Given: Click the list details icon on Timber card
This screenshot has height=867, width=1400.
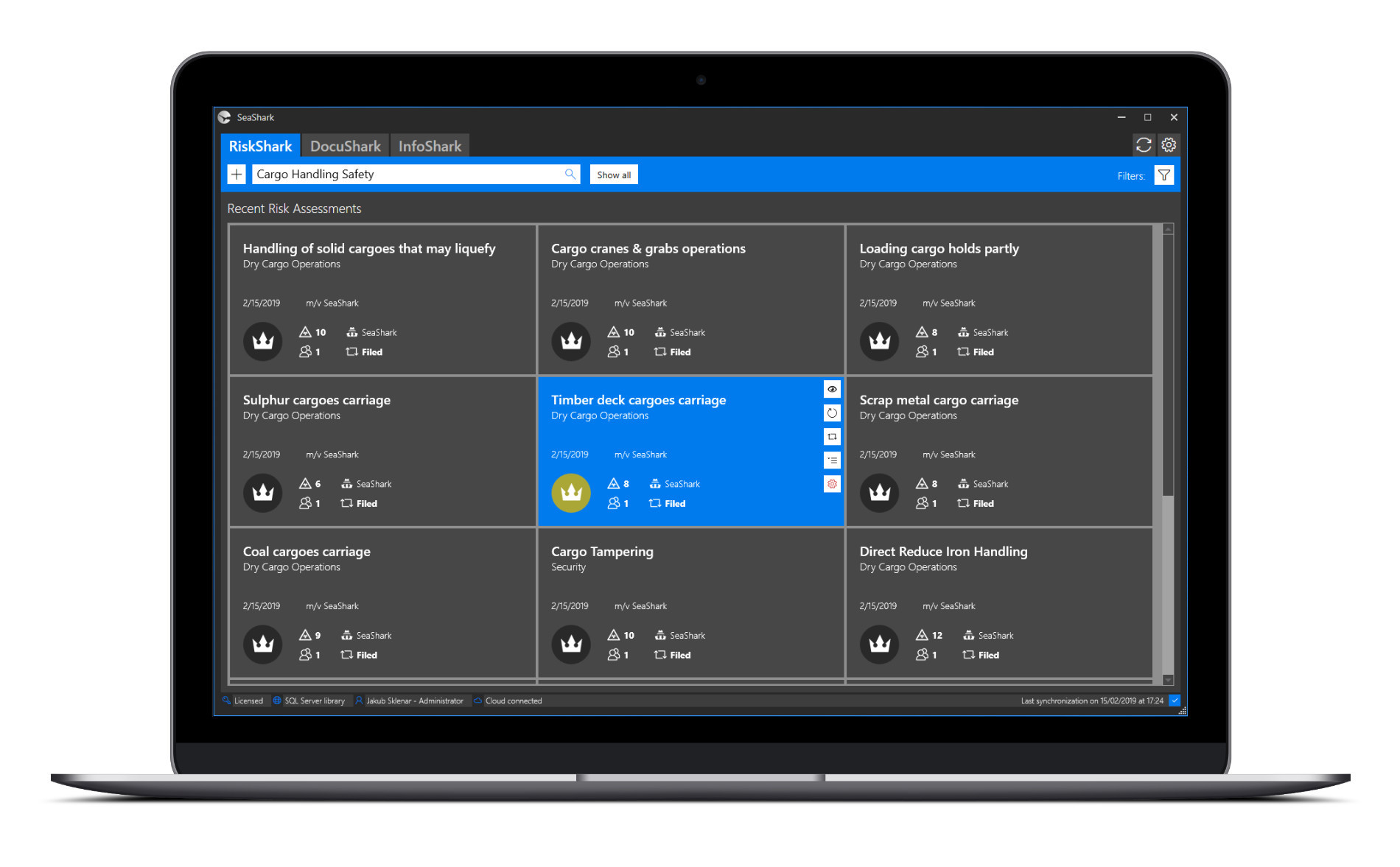Looking at the screenshot, I should [x=832, y=460].
